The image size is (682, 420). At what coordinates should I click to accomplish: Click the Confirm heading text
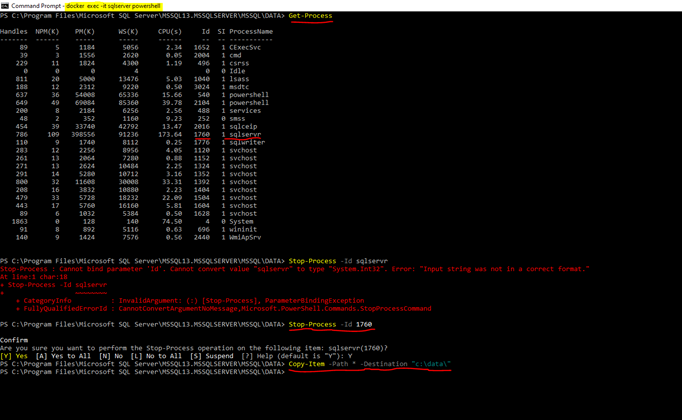tap(14, 340)
